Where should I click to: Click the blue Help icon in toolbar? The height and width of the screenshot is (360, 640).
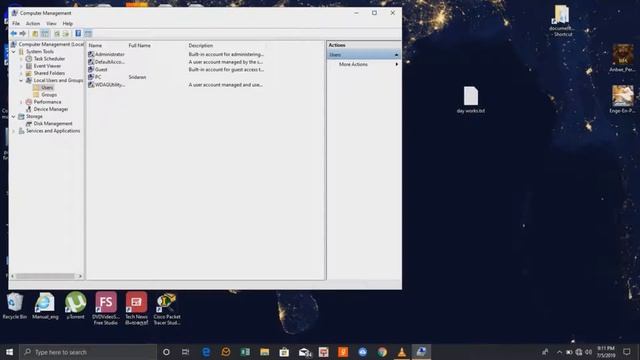(78, 33)
